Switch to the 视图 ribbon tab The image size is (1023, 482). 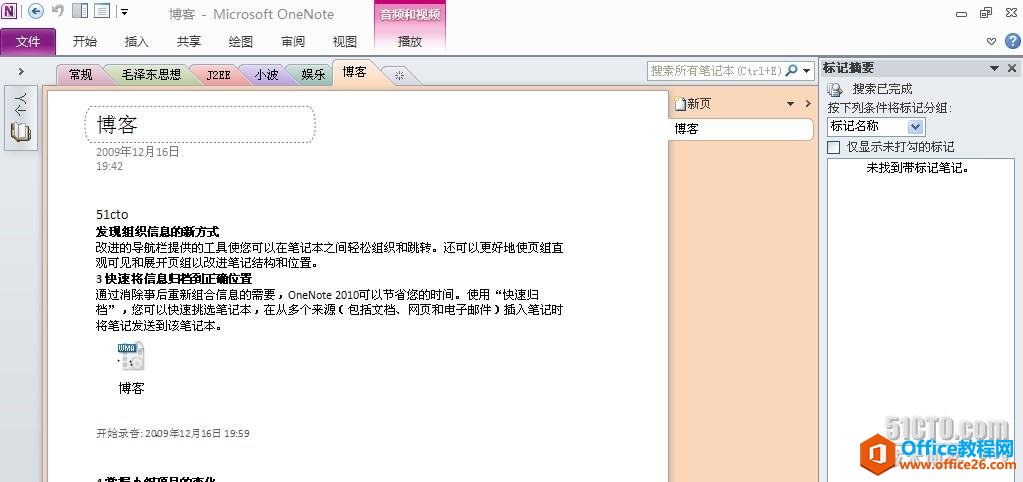pos(344,42)
